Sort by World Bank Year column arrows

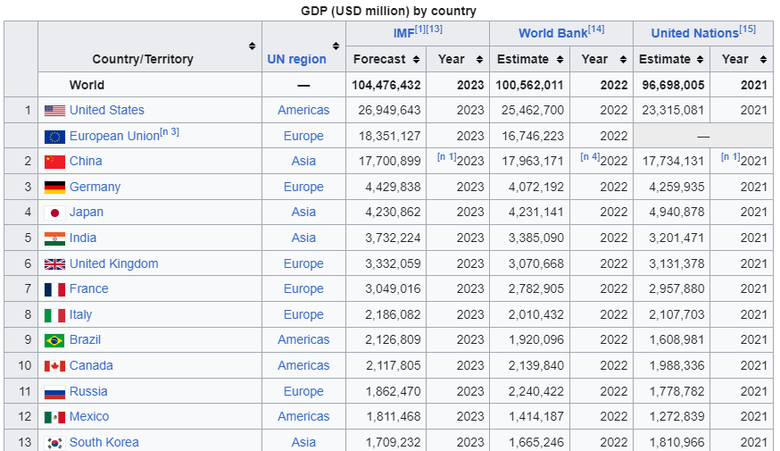(623, 60)
